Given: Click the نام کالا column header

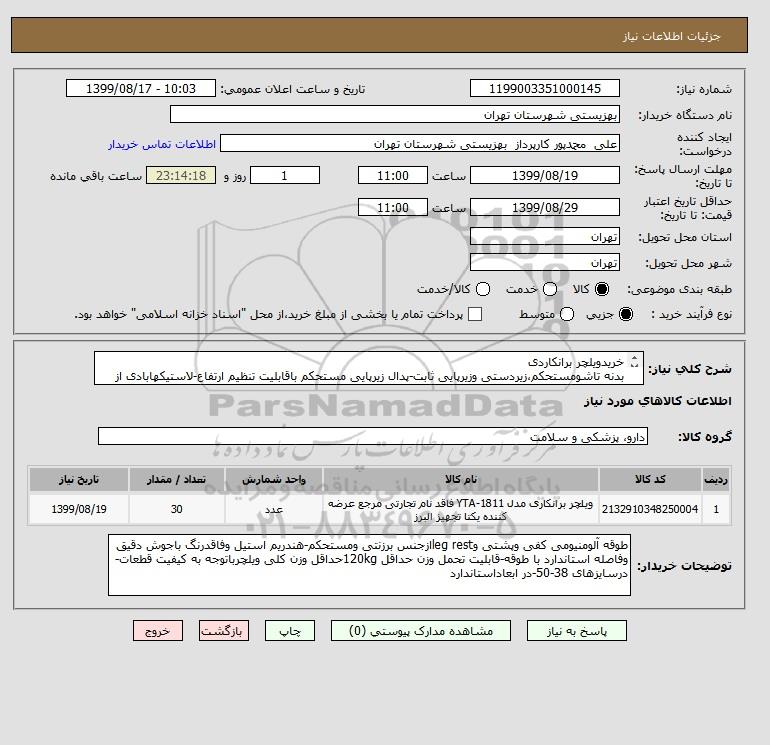Looking at the screenshot, I should pos(461,479).
